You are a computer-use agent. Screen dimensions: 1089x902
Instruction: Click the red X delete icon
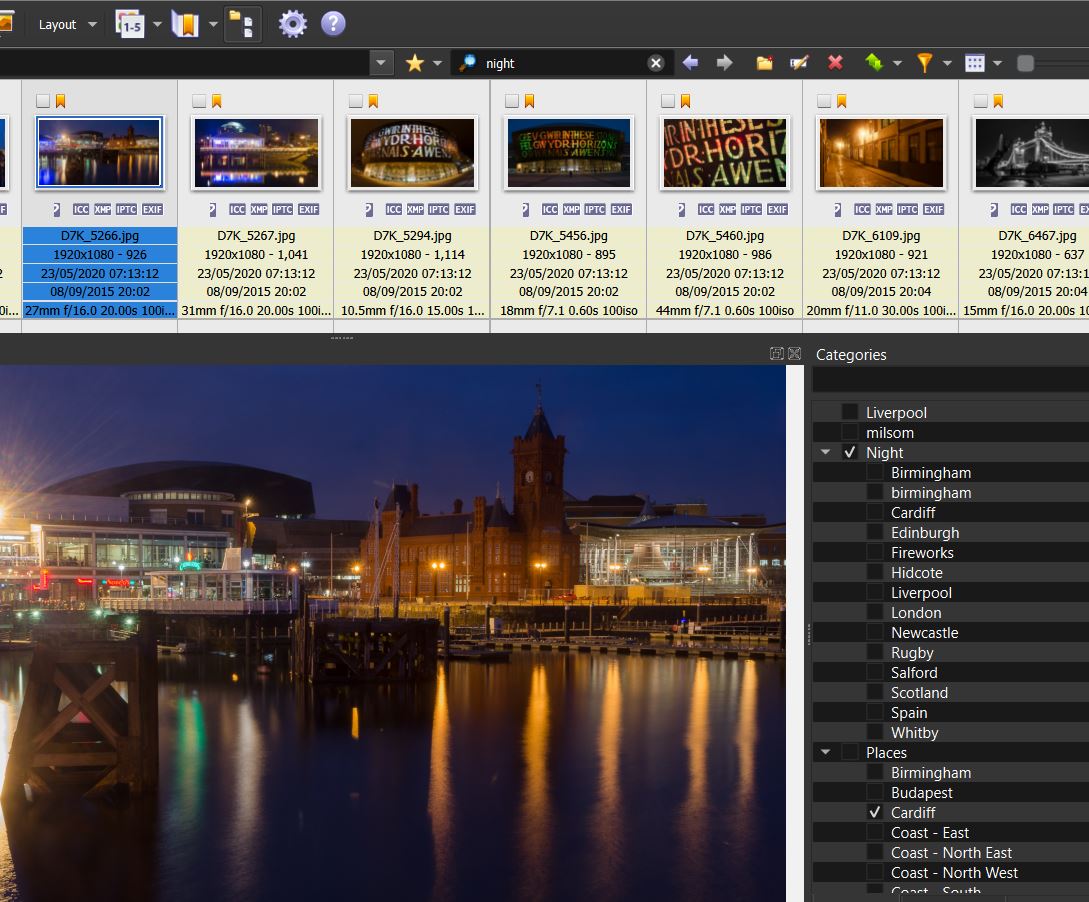pyautogui.click(x=835, y=63)
